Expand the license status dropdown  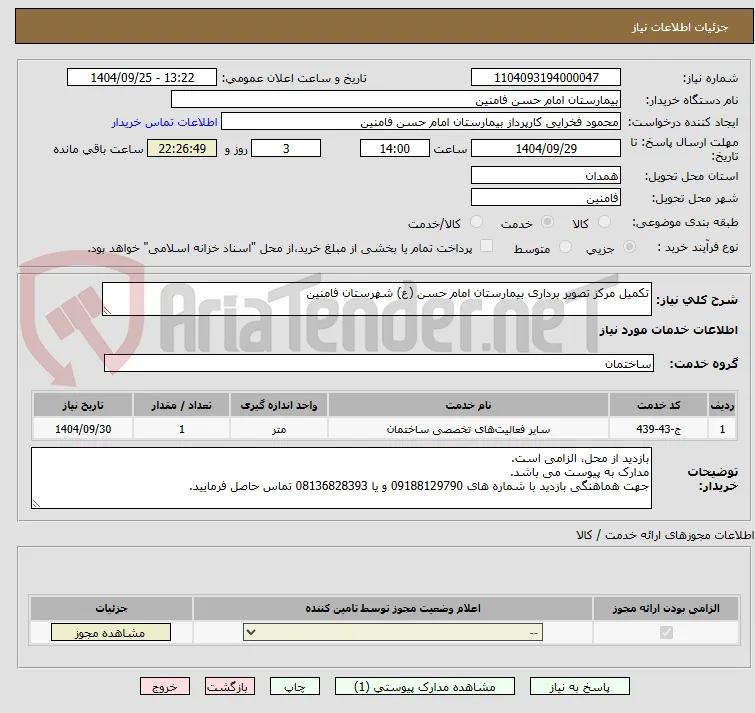tap(393, 632)
